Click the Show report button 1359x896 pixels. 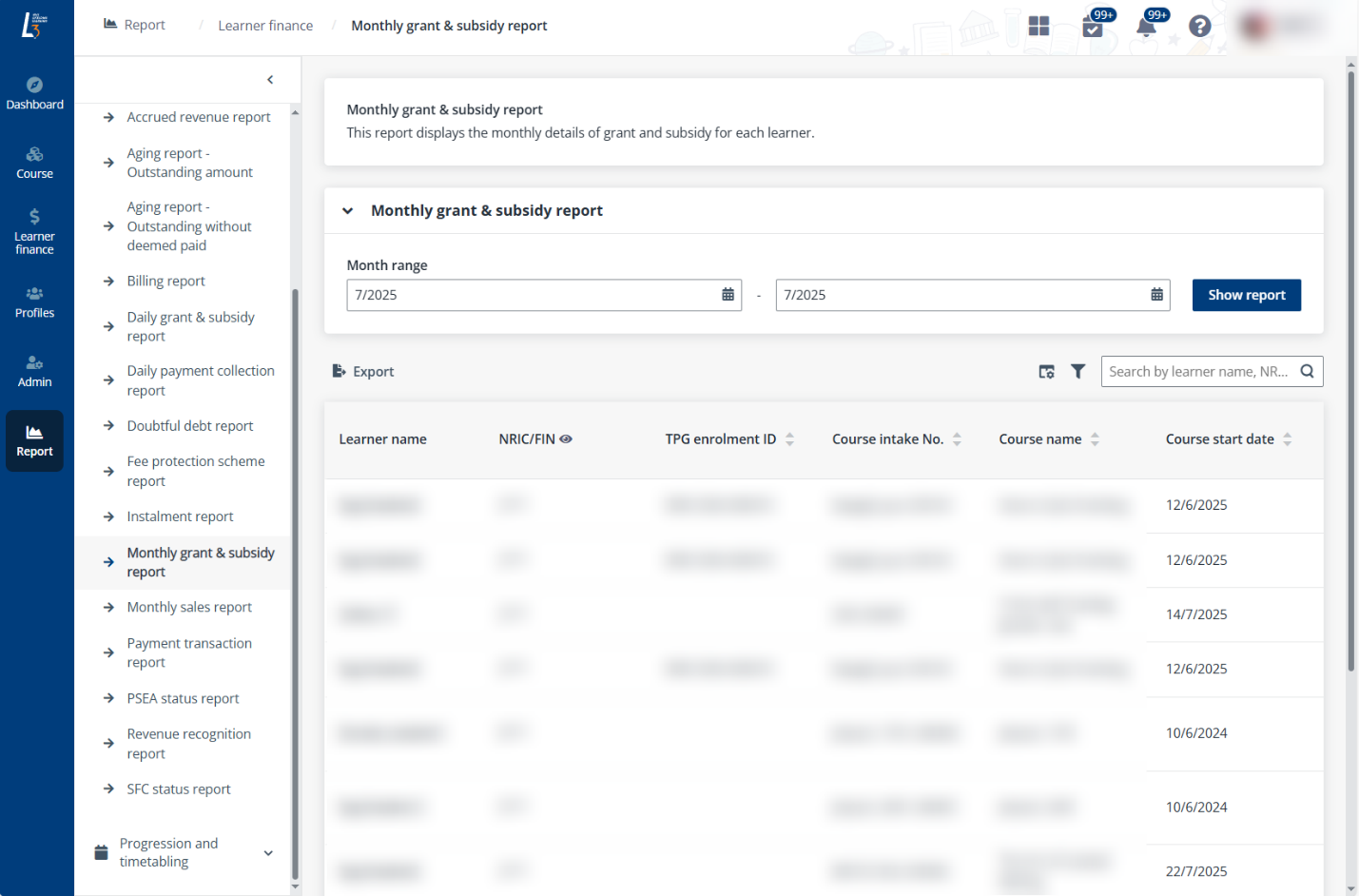[1246, 295]
